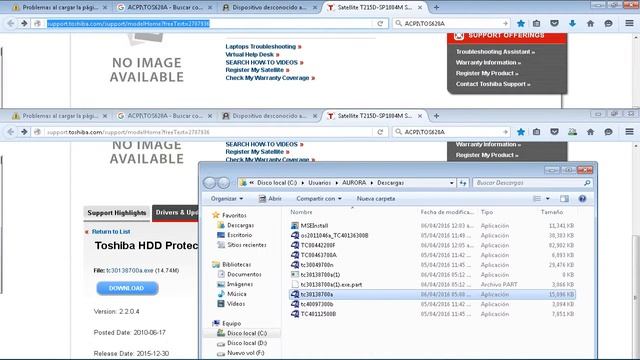Click the reload icon in upper Firefox window
The width and height of the screenshot is (640, 360).
[x=380, y=24]
